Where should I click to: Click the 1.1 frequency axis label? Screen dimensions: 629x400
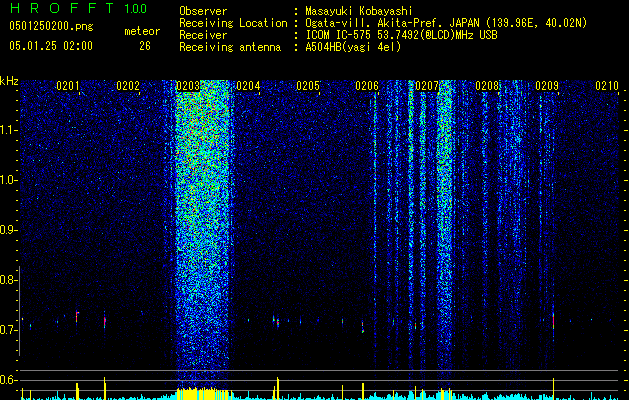point(7,130)
